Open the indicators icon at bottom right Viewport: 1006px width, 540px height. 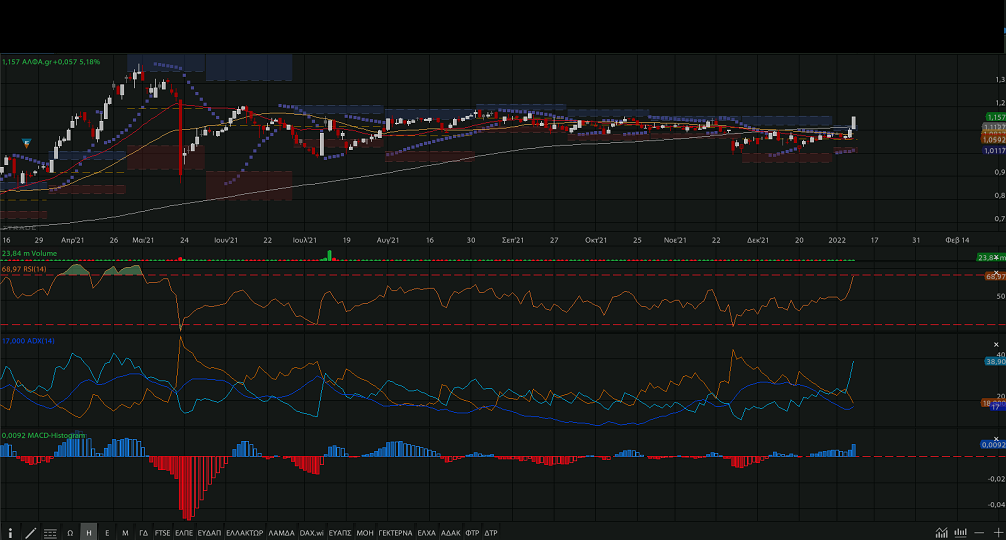961,533
